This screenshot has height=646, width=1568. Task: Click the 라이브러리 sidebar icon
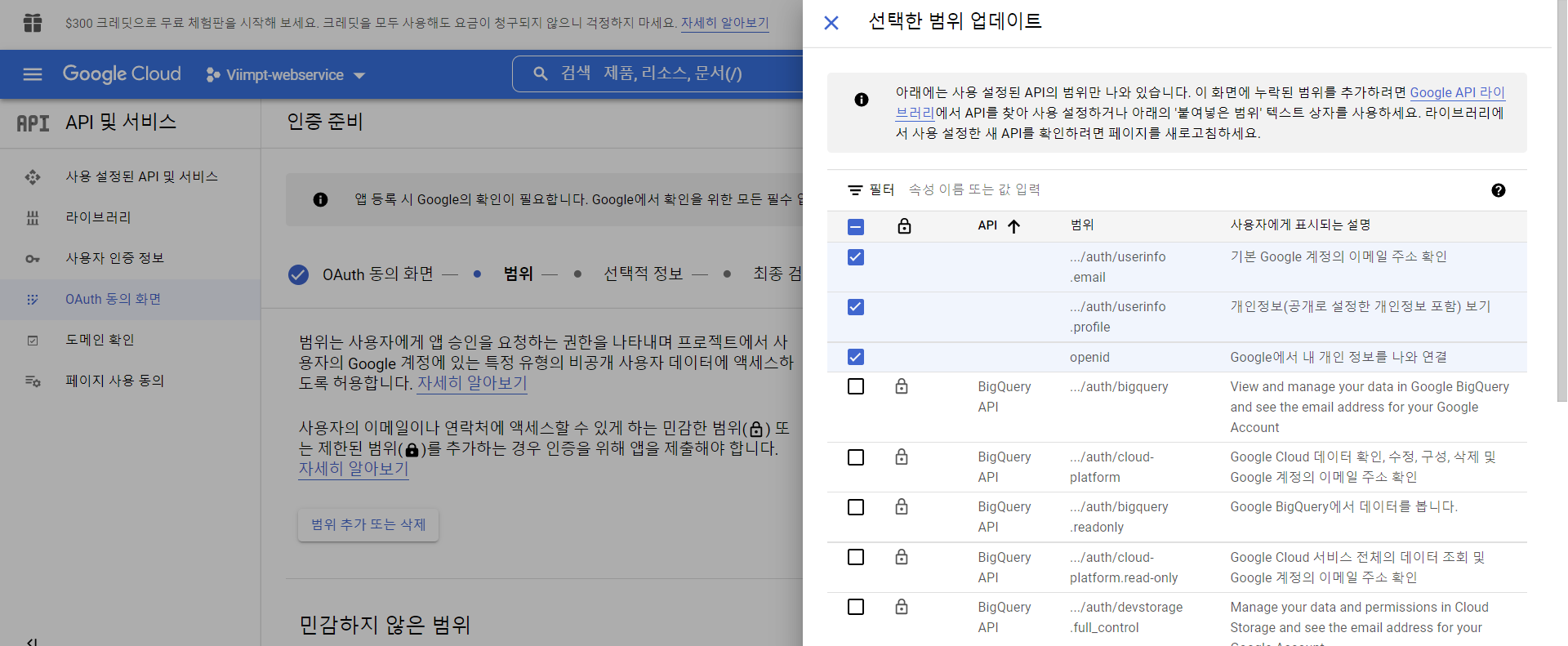(x=33, y=217)
